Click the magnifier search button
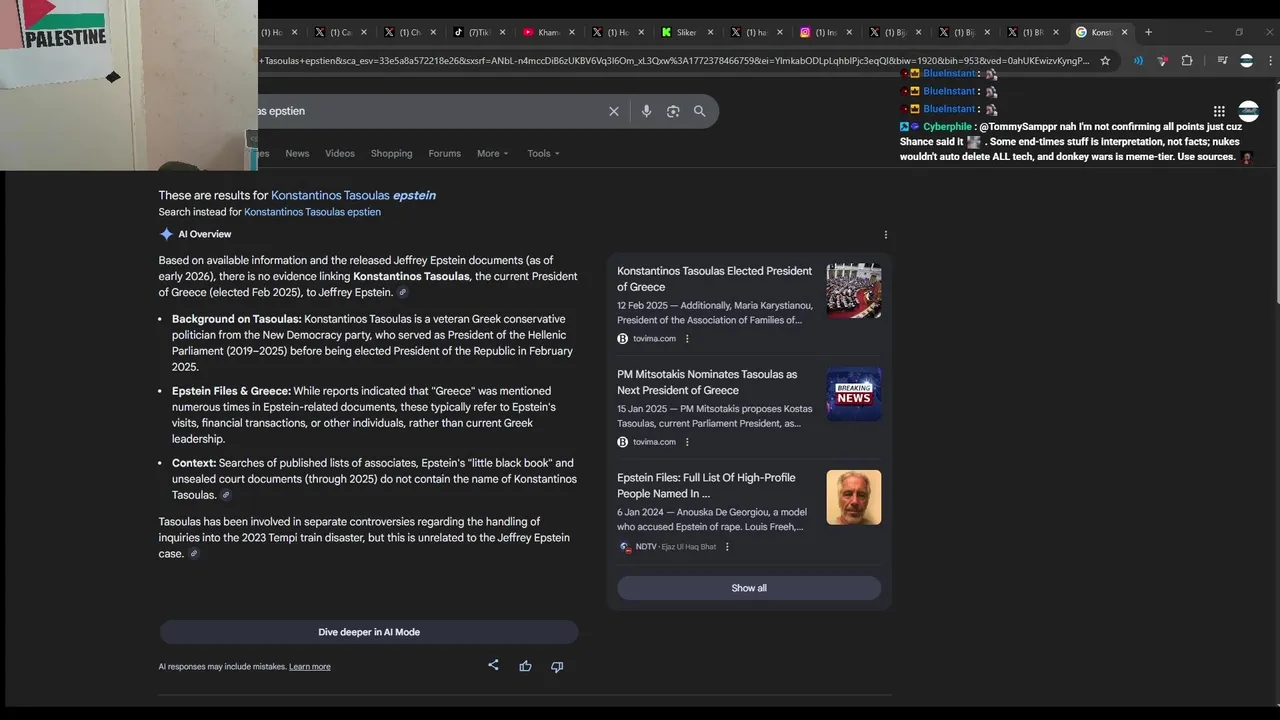Viewport: 1280px width, 720px height. point(700,111)
